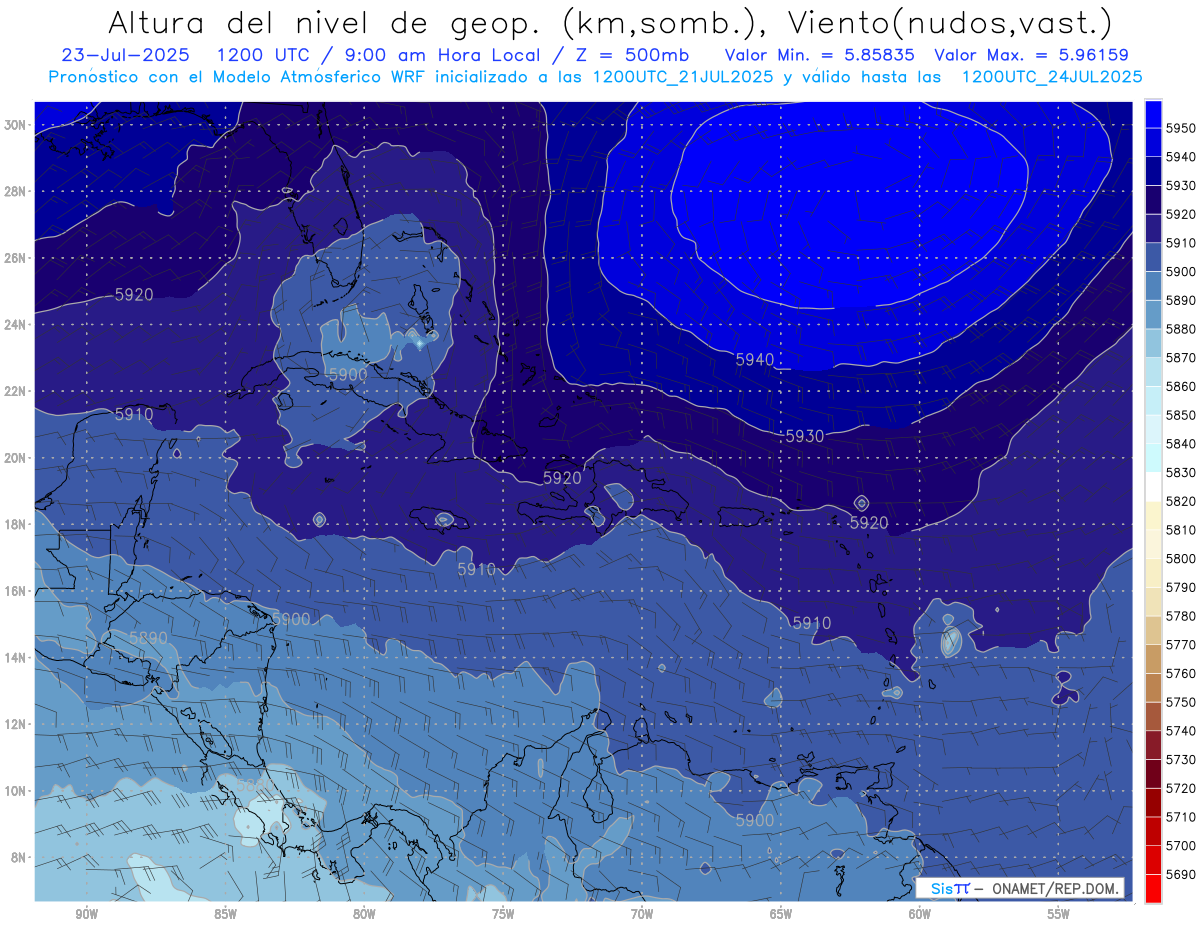Click the 'Valor Max. = 5.96159' text
The width and height of the screenshot is (1200, 927).
tap(1031, 56)
